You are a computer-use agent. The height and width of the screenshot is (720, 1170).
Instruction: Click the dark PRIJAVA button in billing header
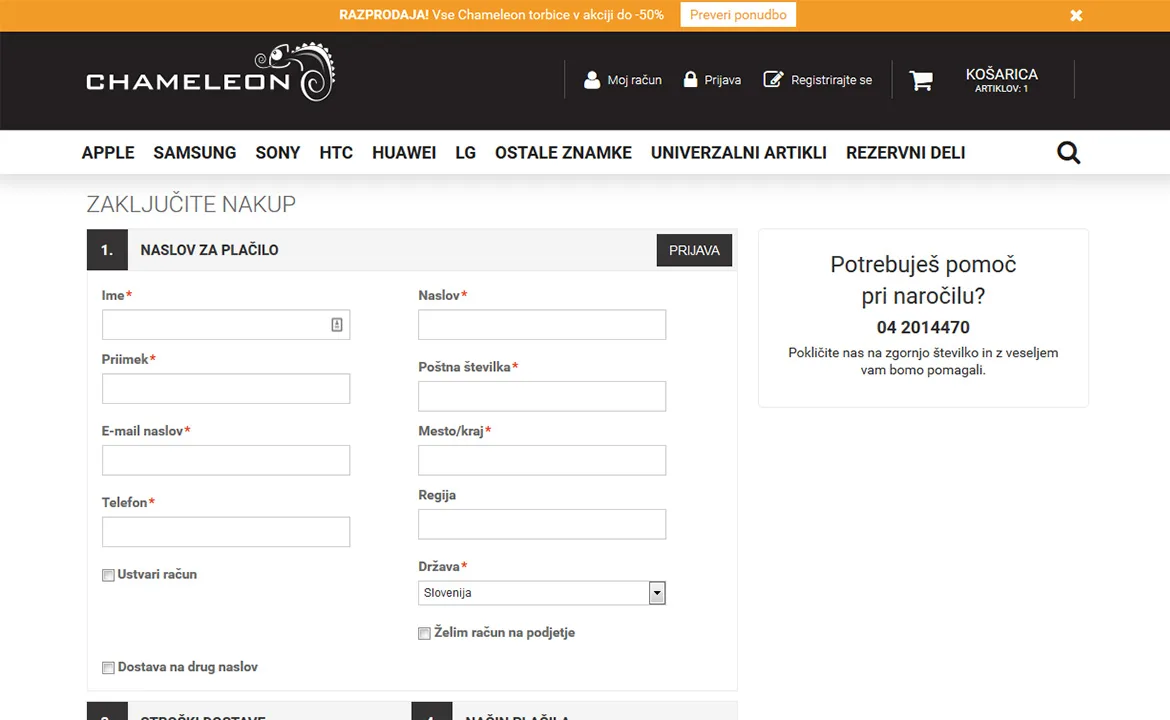coord(694,251)
